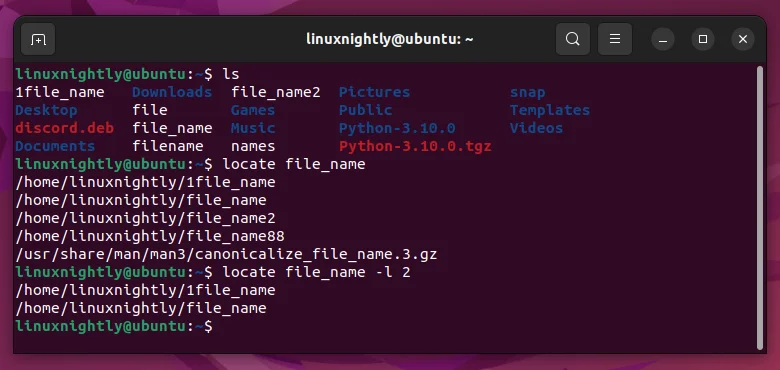This screenshot has height=370, width=780.
Task: Click the 'locate file_name -l 2' command
Action: tap(316, 272)
